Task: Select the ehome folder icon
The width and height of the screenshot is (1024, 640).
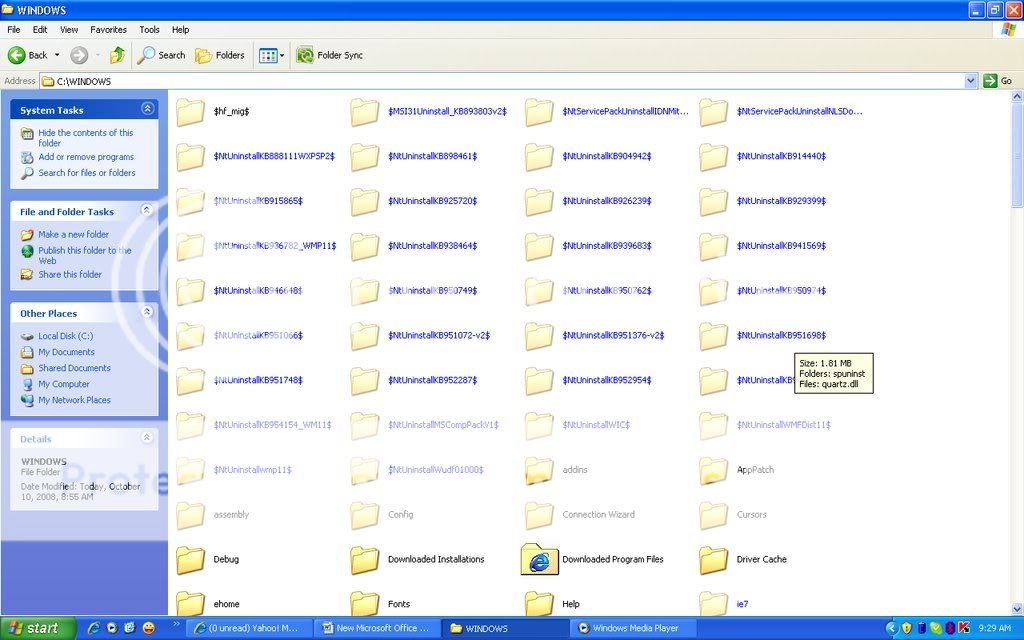Action: point(191,603)
